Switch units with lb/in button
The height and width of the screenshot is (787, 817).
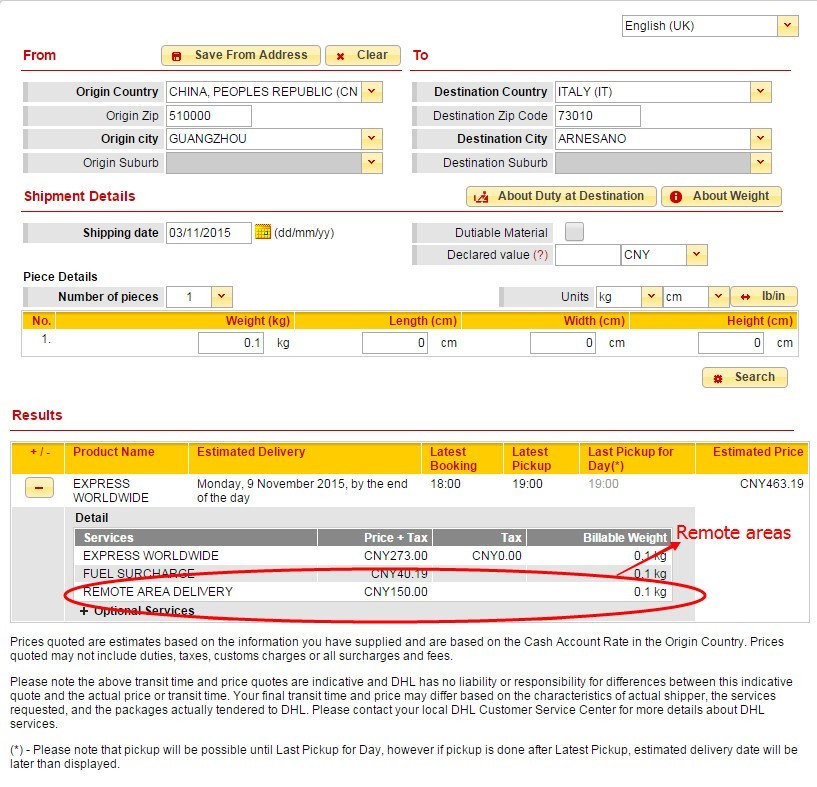click(763, 297)
